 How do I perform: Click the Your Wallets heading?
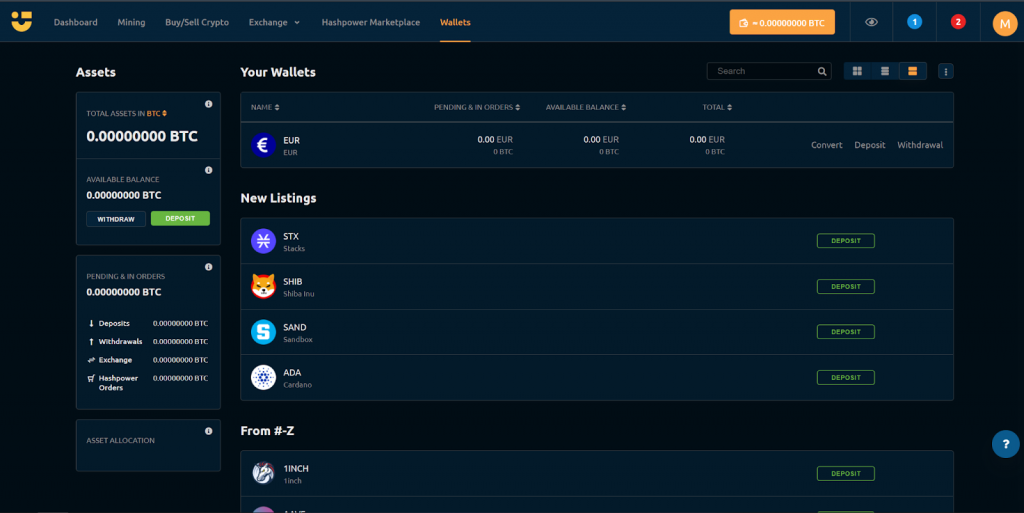[278, 72]
